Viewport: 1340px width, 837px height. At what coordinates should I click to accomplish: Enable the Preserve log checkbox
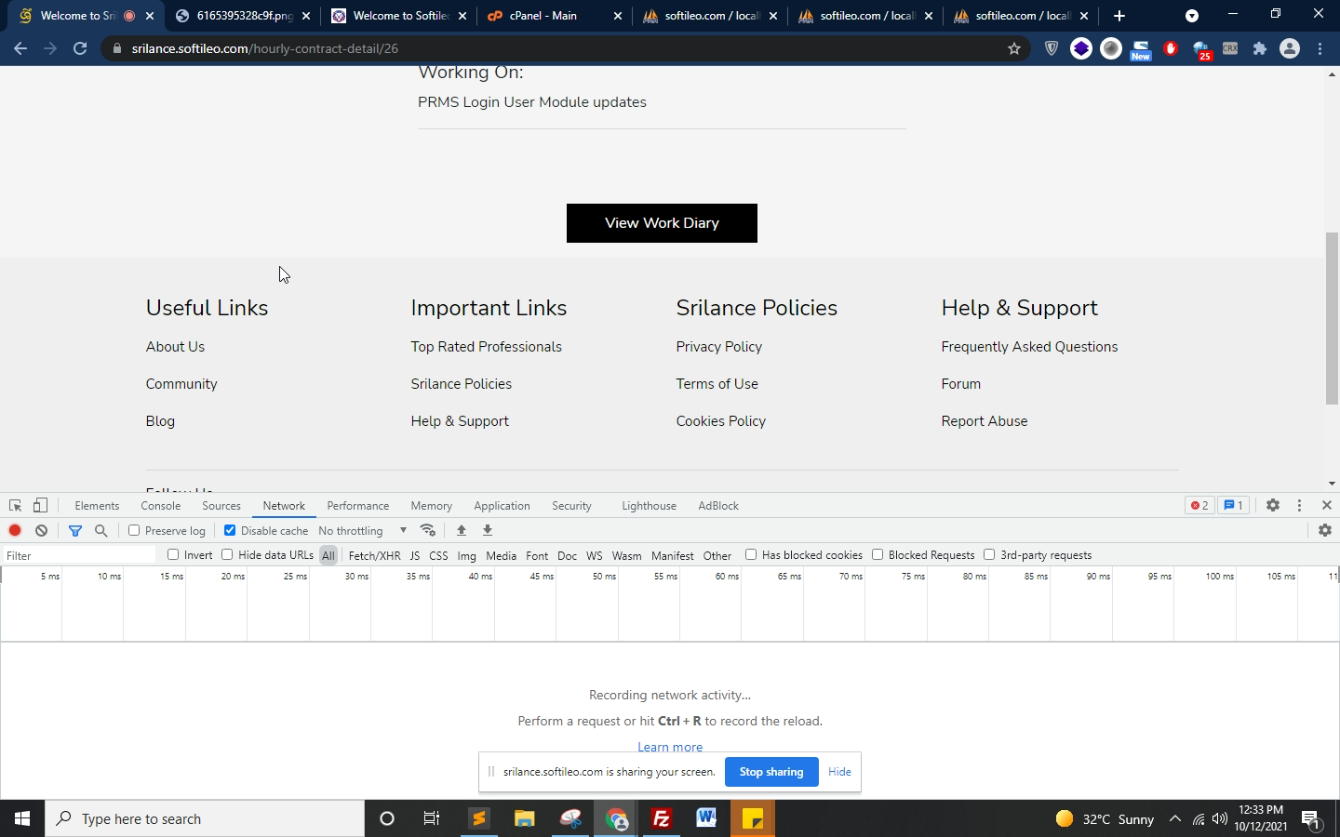(134, 531)
